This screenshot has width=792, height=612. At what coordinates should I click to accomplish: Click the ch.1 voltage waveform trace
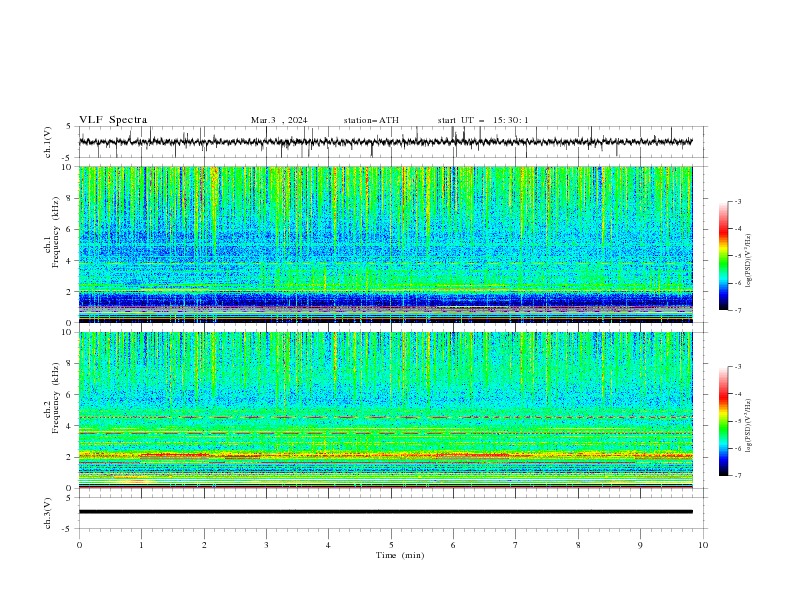(x=385, y=142)
